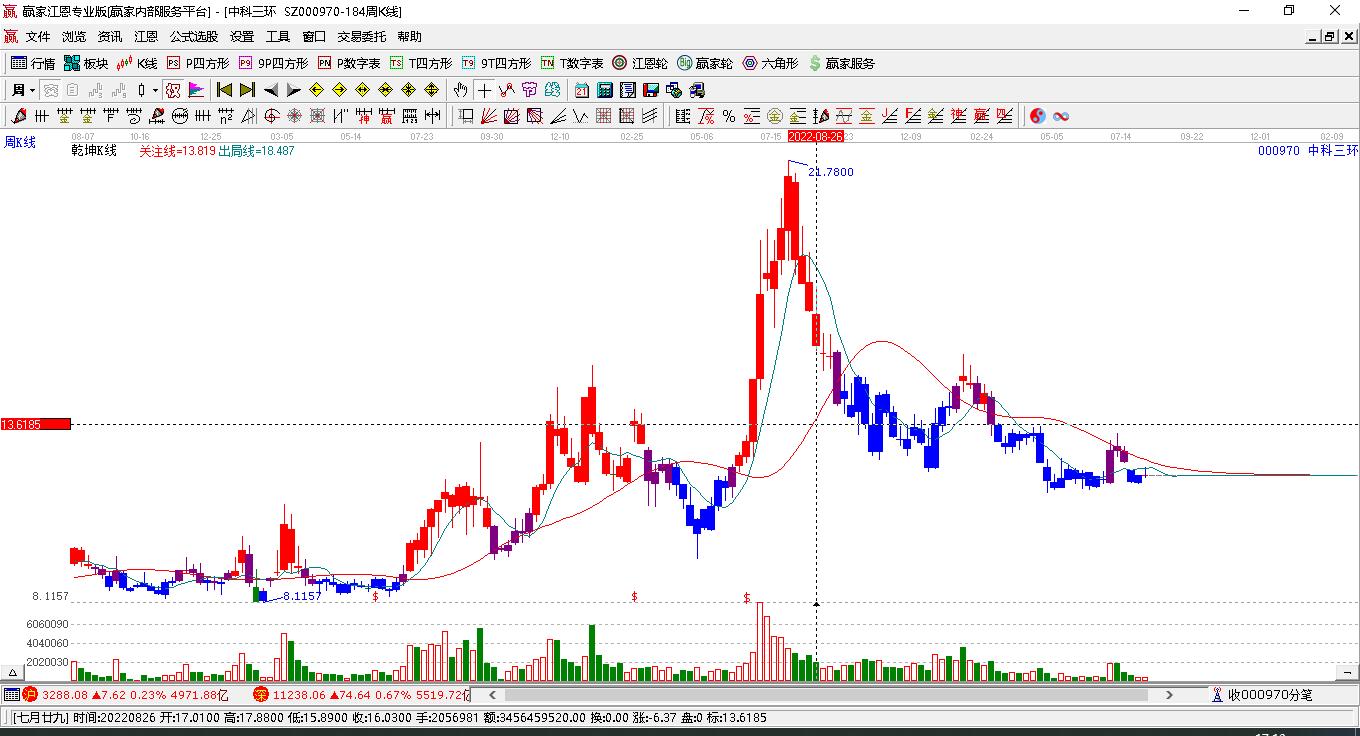Open the calendar date icon
The image size is (1360, 736).
point(582,90)
